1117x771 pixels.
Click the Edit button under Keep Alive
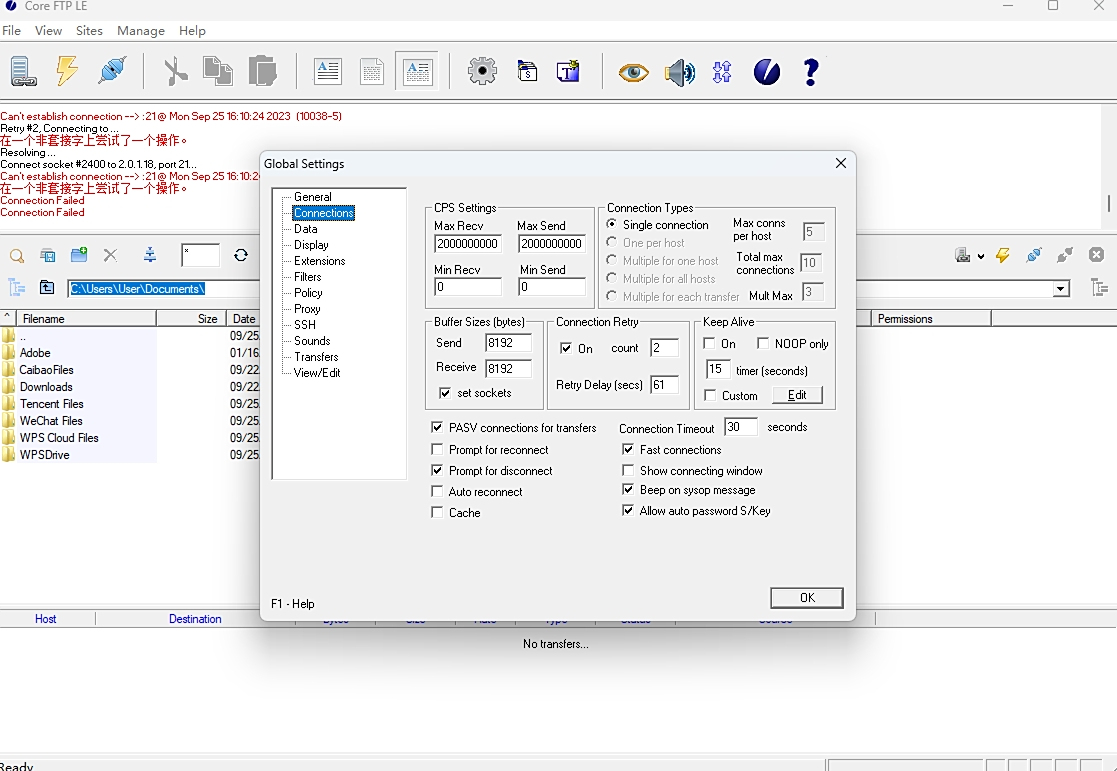798,395
